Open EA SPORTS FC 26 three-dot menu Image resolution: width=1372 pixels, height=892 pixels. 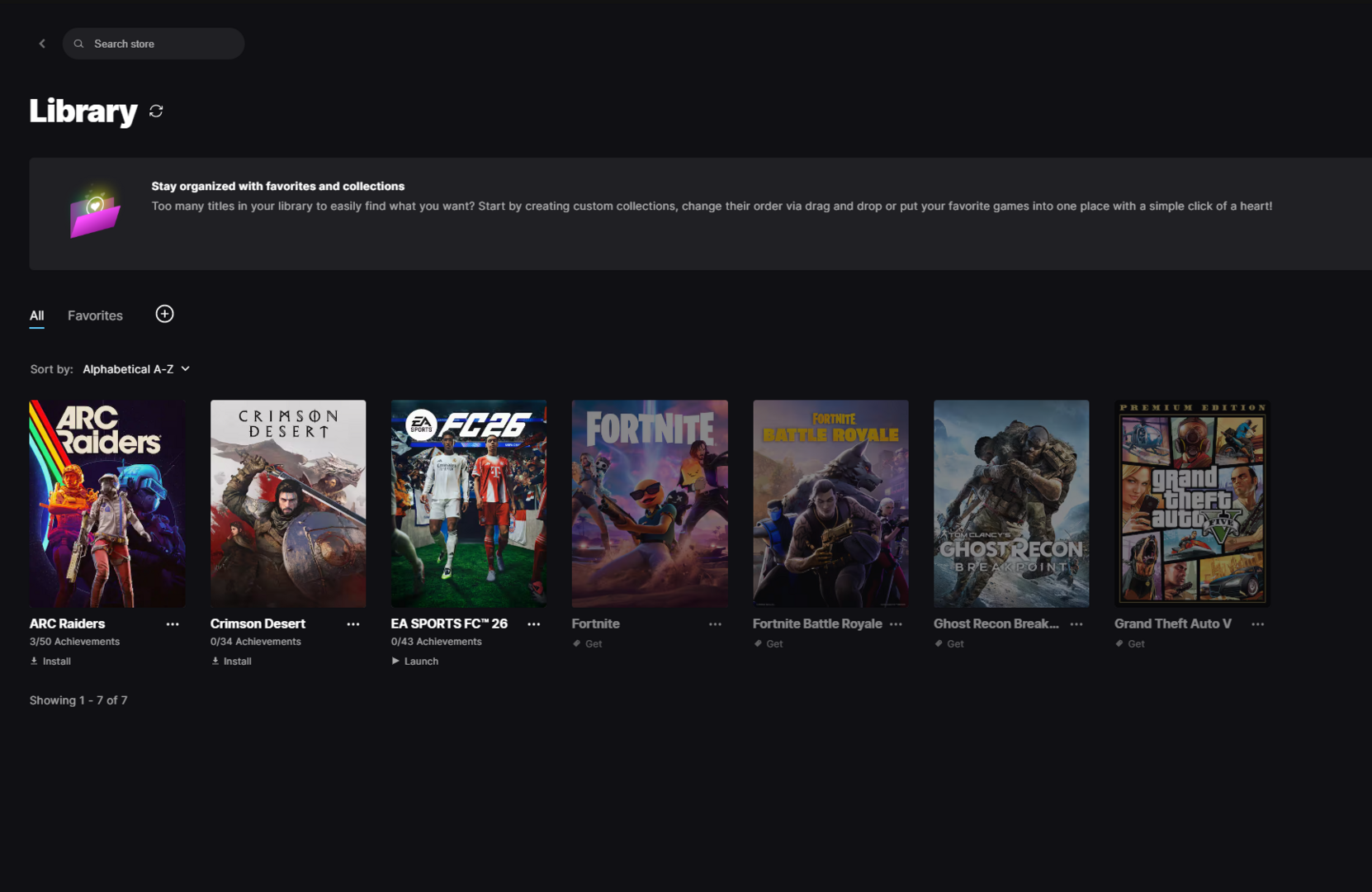[x=534, y=624]
